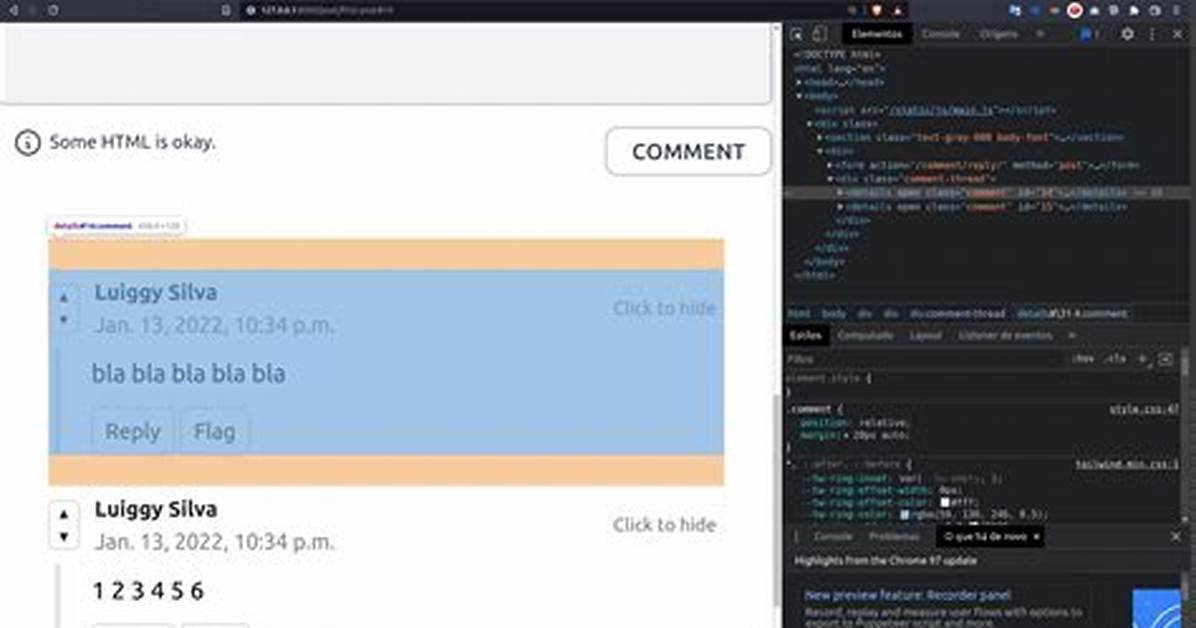
Task: Bookmark the page via address bar bookmark icon
Action: click(226, 11)
